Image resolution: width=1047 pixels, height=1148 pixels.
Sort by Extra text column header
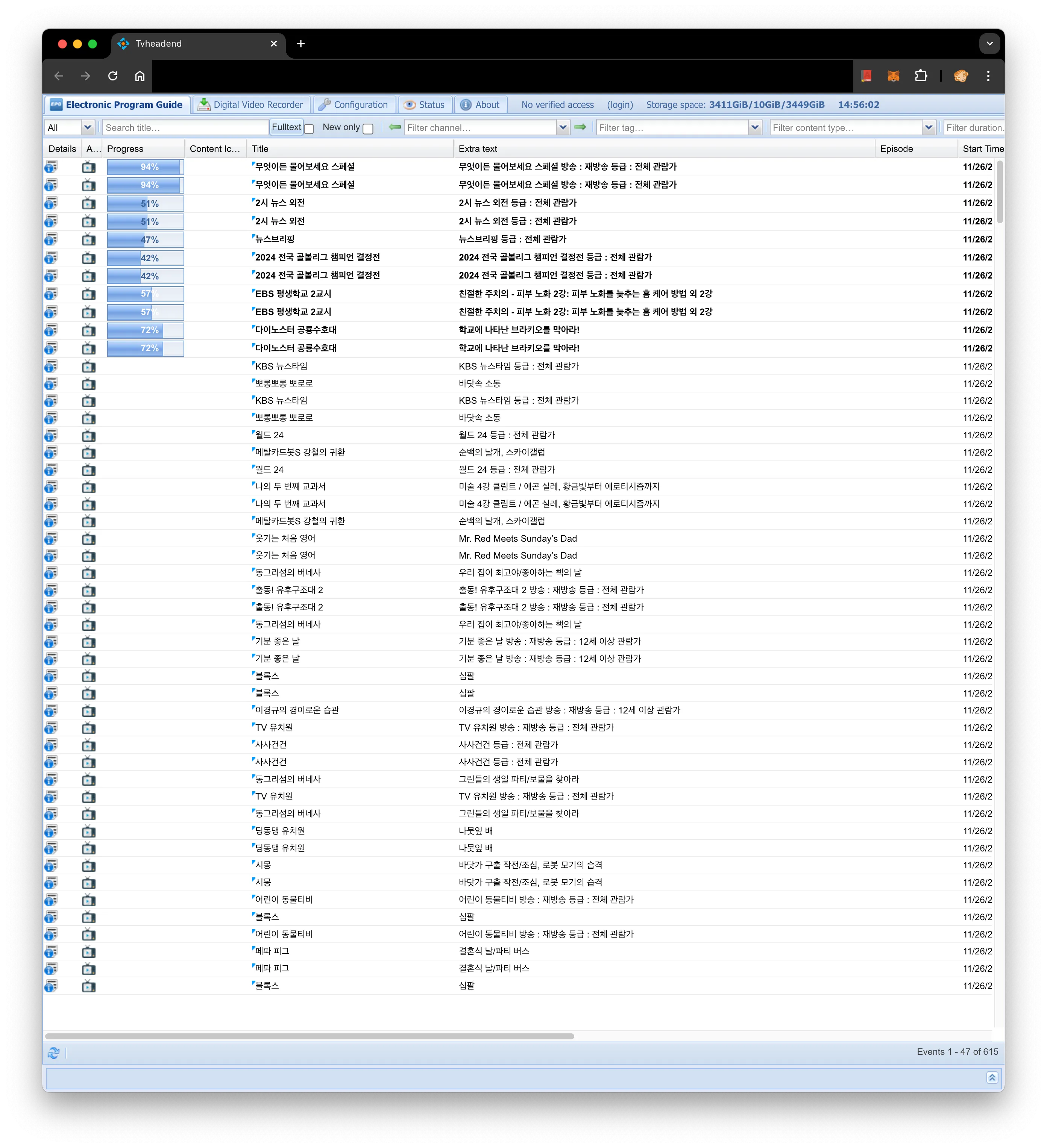[x=664, y=148]
